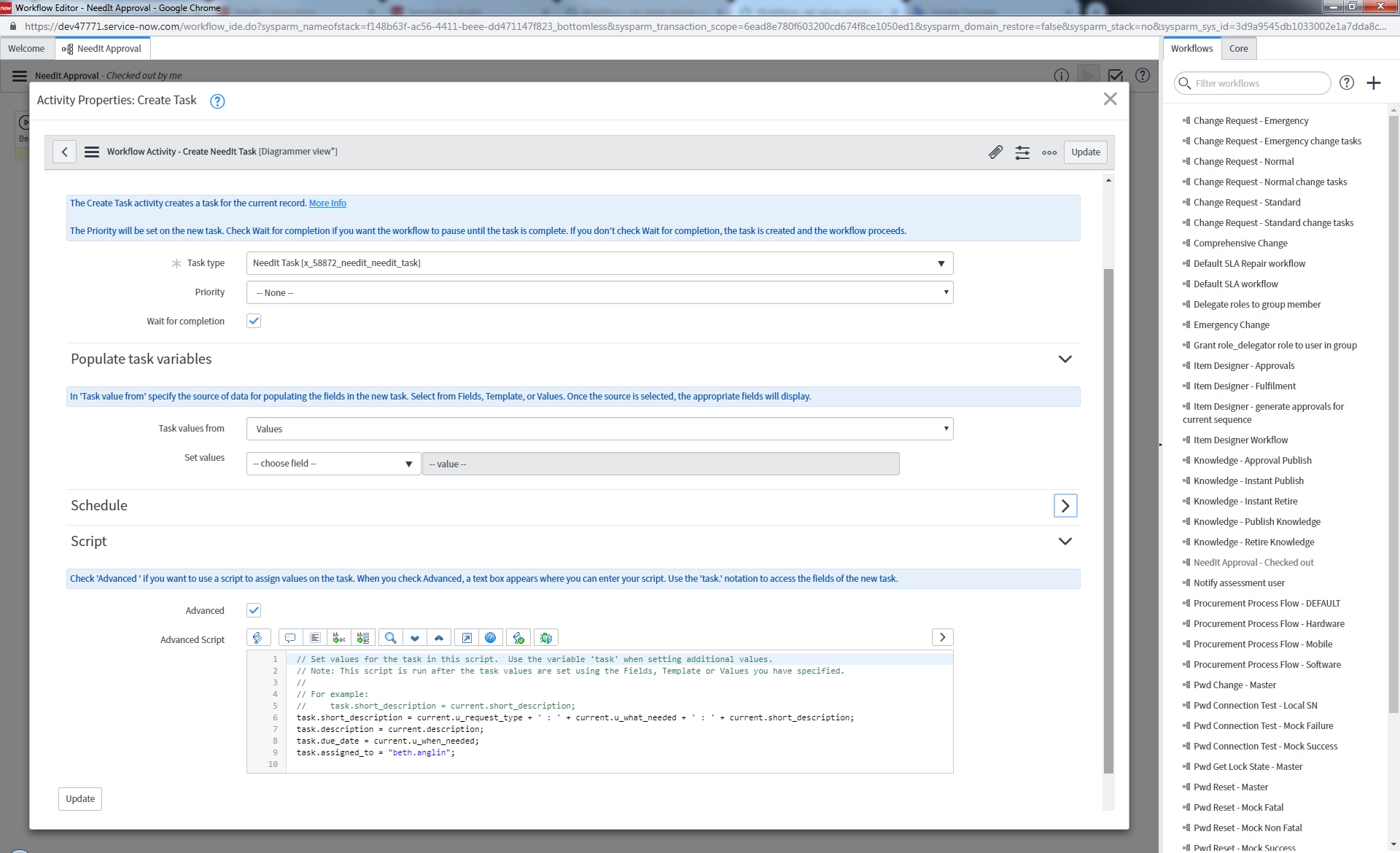Open the workflow editor help icon

1143,76
